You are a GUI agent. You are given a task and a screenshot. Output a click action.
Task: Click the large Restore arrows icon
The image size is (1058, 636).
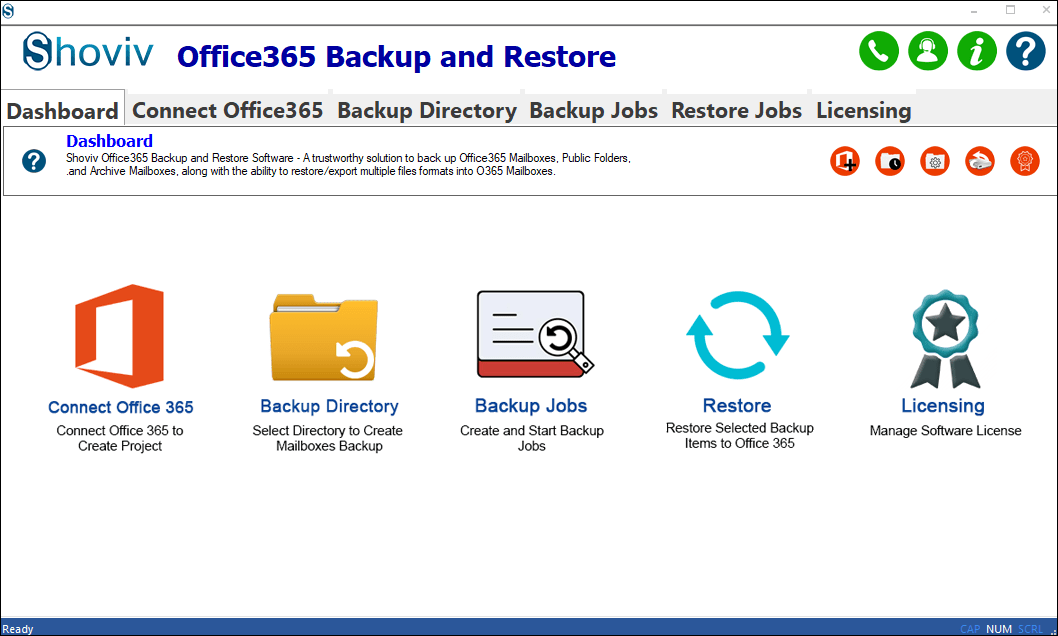737,336
